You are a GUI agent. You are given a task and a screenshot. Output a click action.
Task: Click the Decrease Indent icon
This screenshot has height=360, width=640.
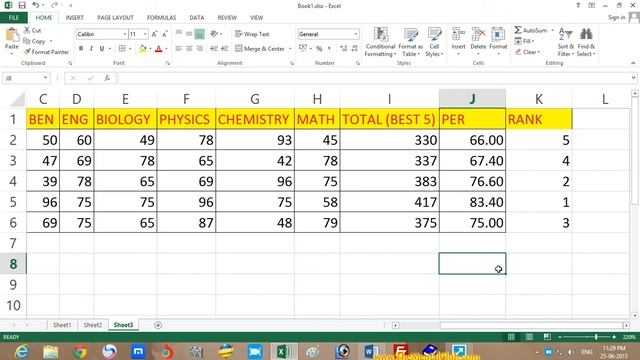[214, 49]
